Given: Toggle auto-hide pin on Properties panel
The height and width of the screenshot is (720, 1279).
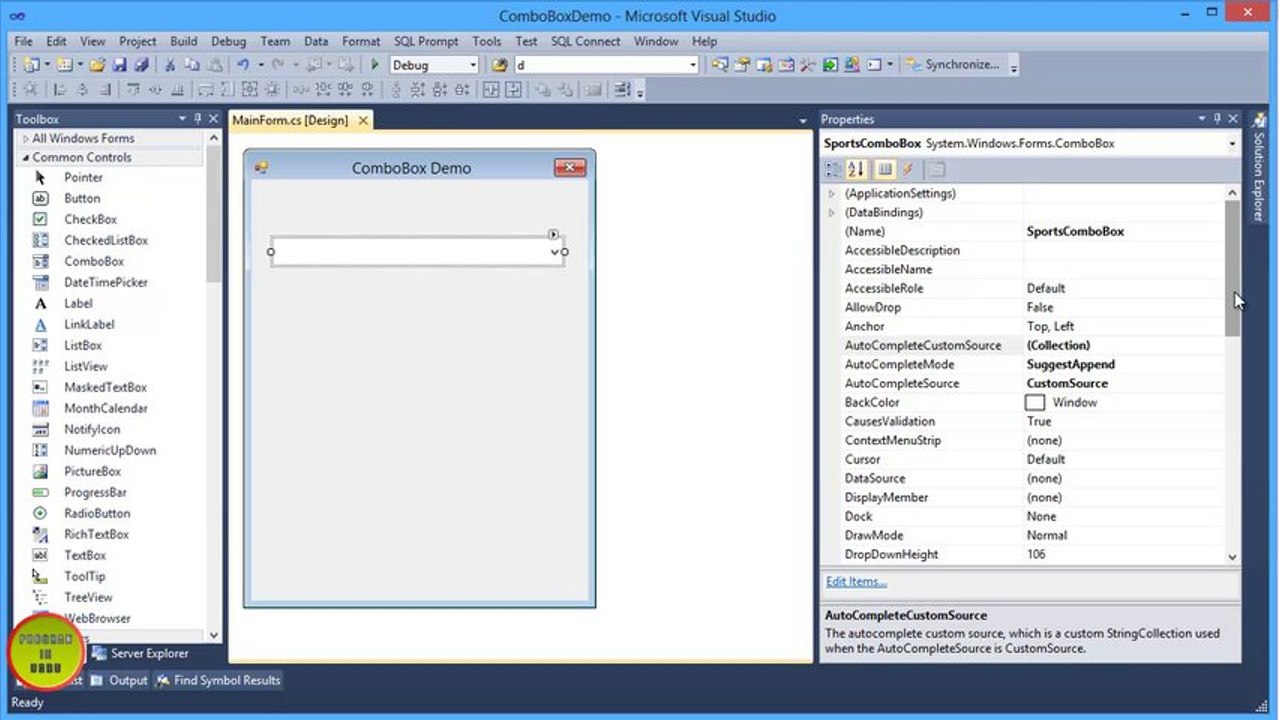Looking at the screenshot, I should [1217, 119].
